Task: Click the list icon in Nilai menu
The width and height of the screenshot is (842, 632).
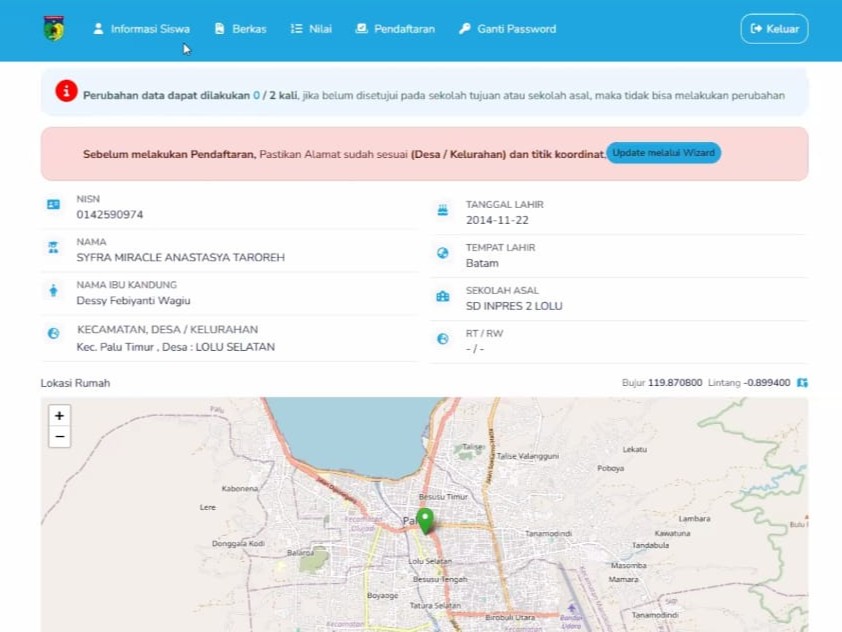Action: point(296,29)
